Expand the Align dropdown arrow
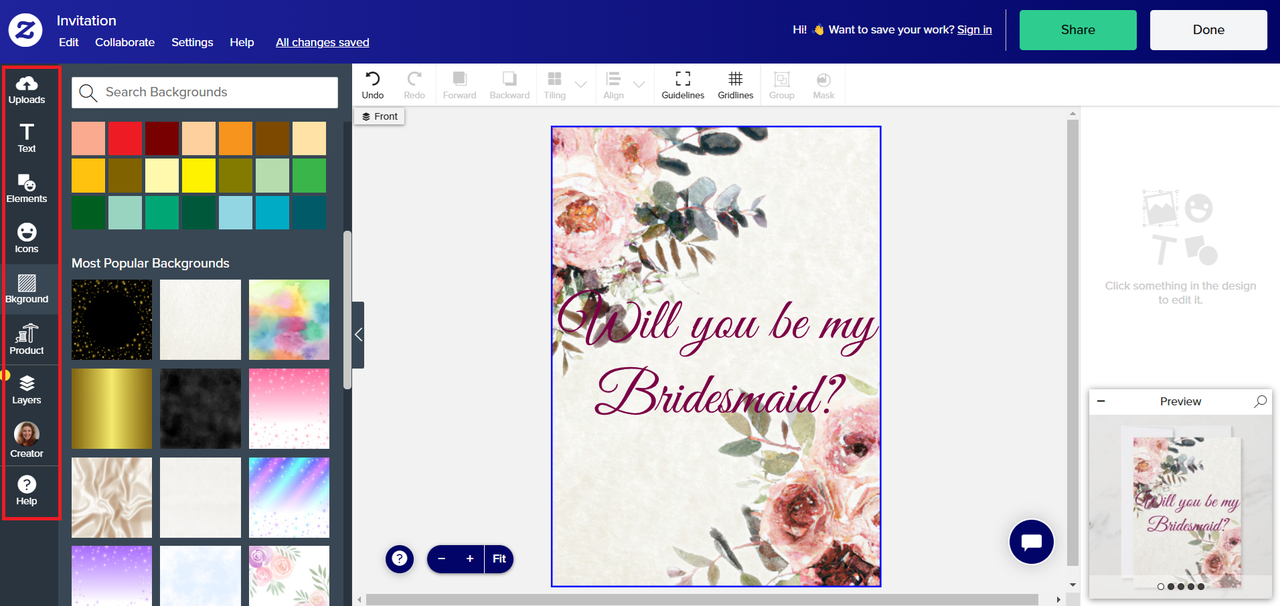This screenshot has width=1280, height=606. click(639, 84)
